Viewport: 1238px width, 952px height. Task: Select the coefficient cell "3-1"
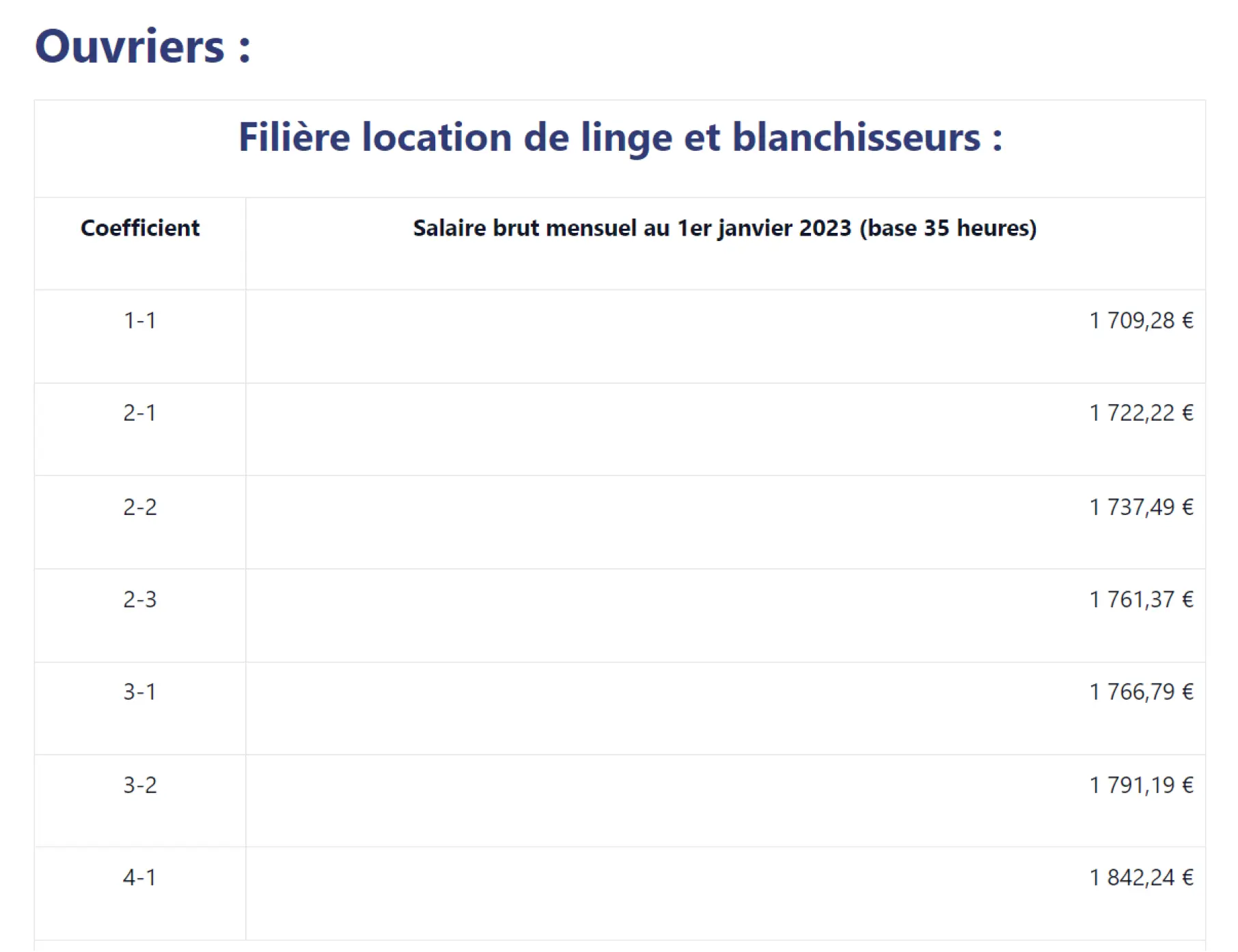(140, 692)
